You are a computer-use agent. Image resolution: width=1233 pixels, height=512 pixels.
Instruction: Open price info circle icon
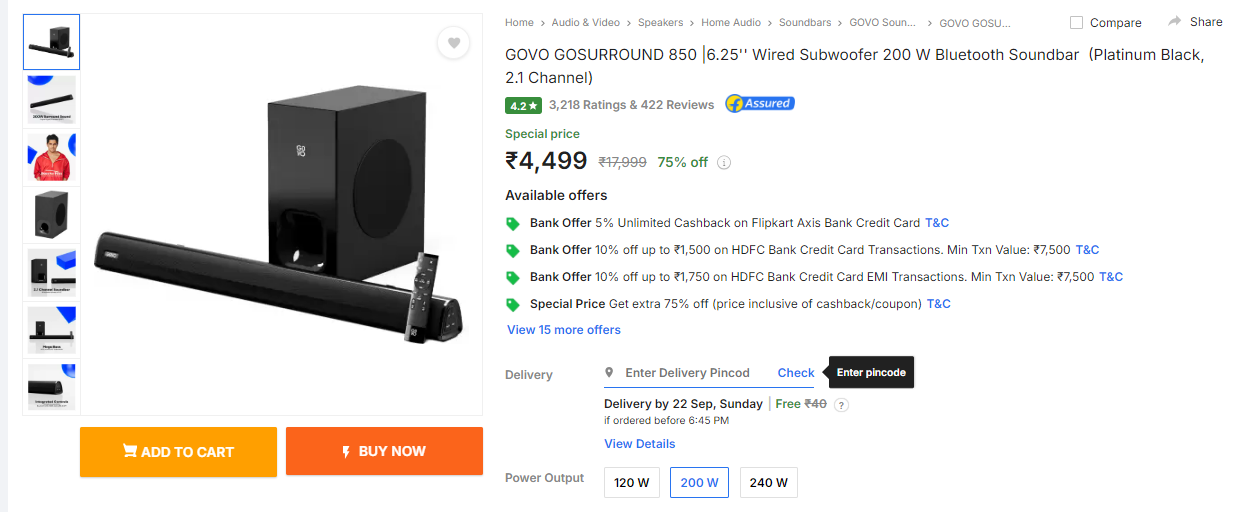(724, 162)
